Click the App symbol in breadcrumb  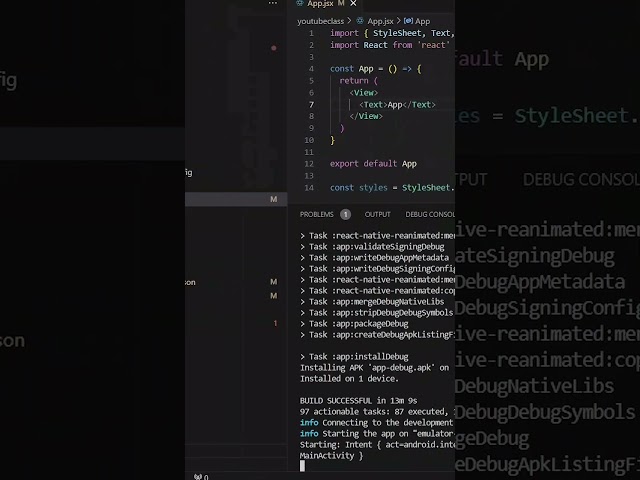(x=422, y=21)
